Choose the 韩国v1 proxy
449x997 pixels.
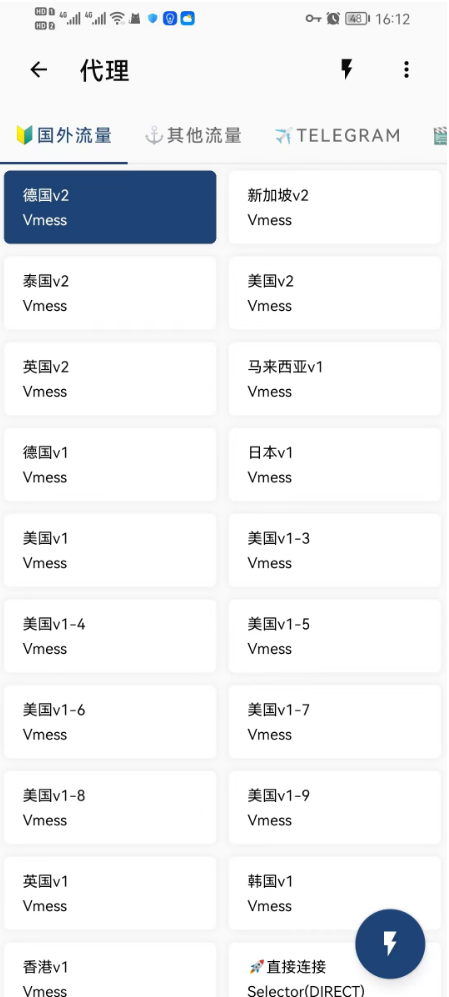click(x=335, y=893)
